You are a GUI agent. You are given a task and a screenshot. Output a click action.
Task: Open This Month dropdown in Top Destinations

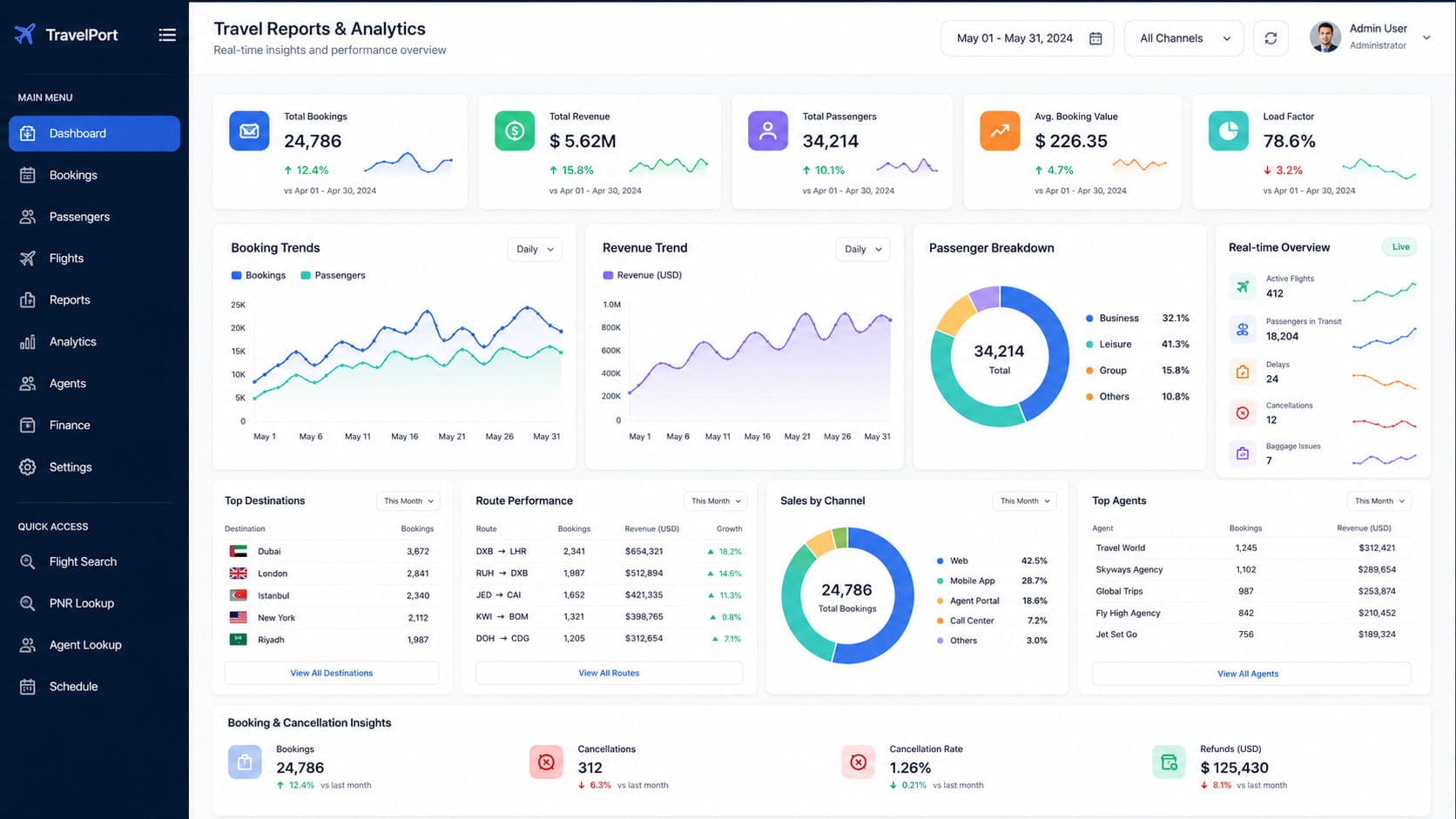408,500
